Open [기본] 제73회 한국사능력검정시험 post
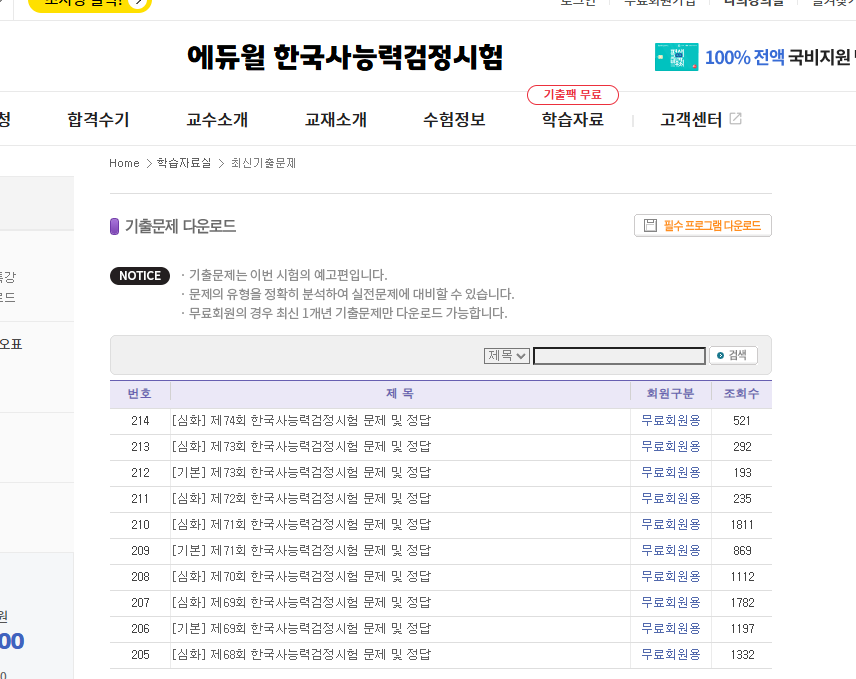856x679 pixels. tap(301, 473)
